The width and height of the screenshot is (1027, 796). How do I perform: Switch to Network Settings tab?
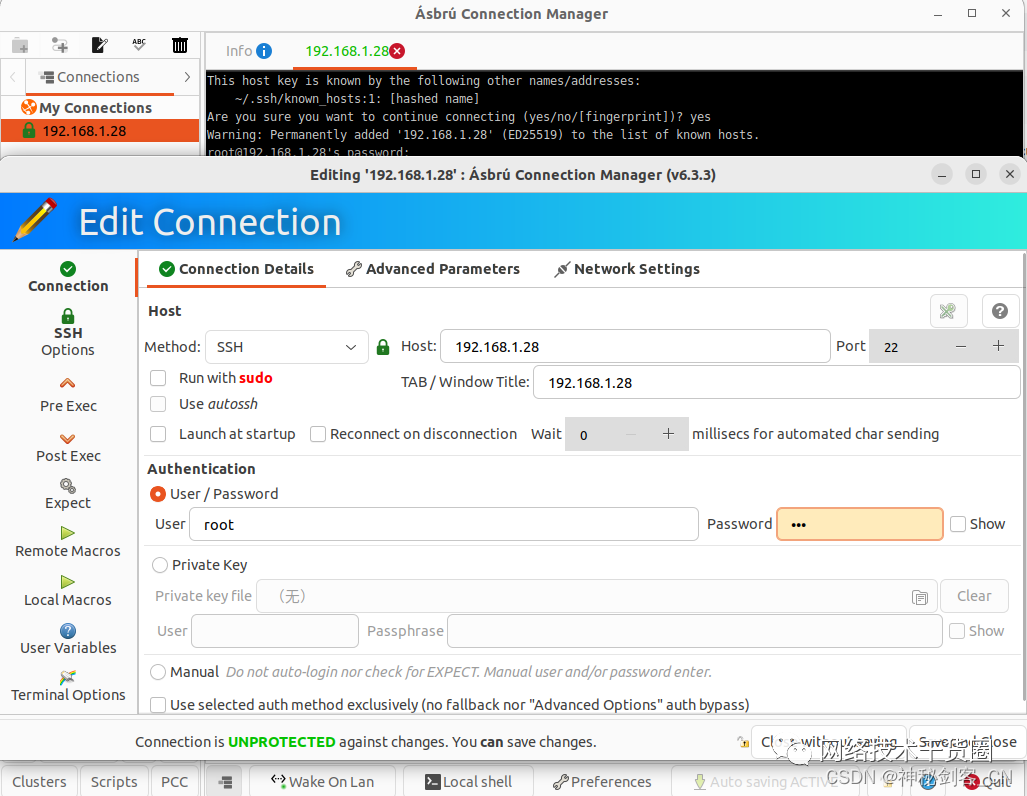click(x=627, y=269)
